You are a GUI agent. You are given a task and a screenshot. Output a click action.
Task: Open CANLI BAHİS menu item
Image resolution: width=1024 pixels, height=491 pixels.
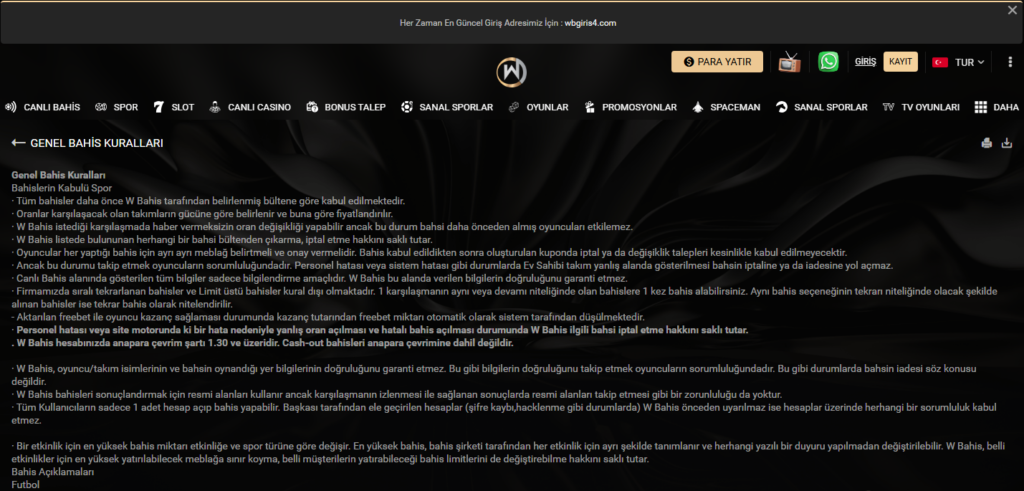click(x=52, y=107)
